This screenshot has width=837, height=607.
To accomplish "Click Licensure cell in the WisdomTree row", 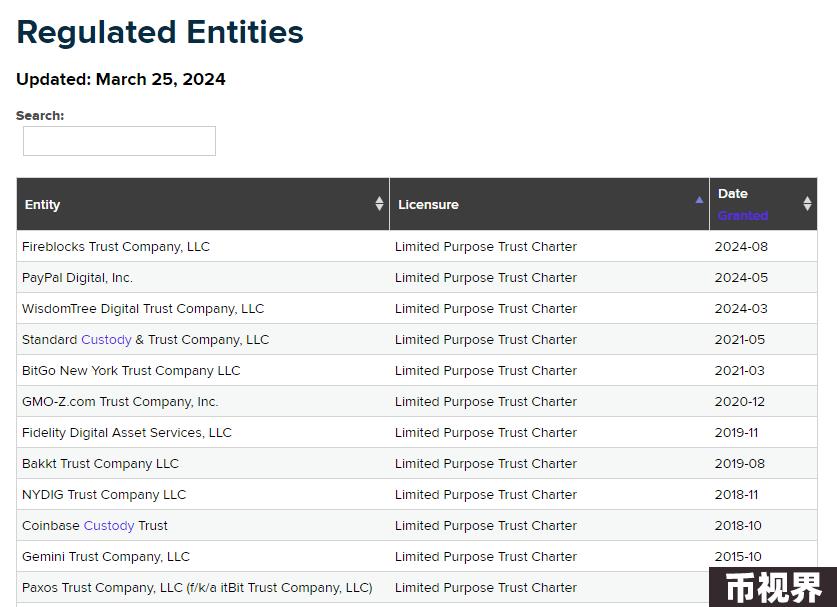I will point(486,309).
